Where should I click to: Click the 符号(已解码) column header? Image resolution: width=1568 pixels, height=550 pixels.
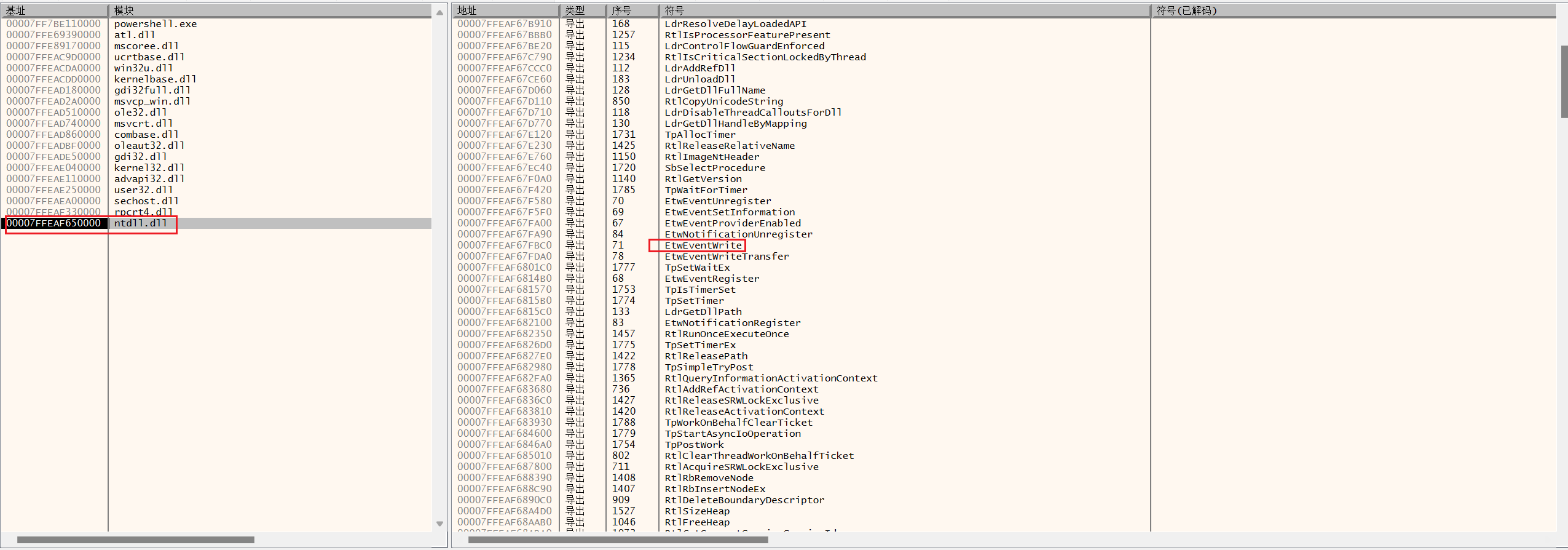coord(1353,10)
